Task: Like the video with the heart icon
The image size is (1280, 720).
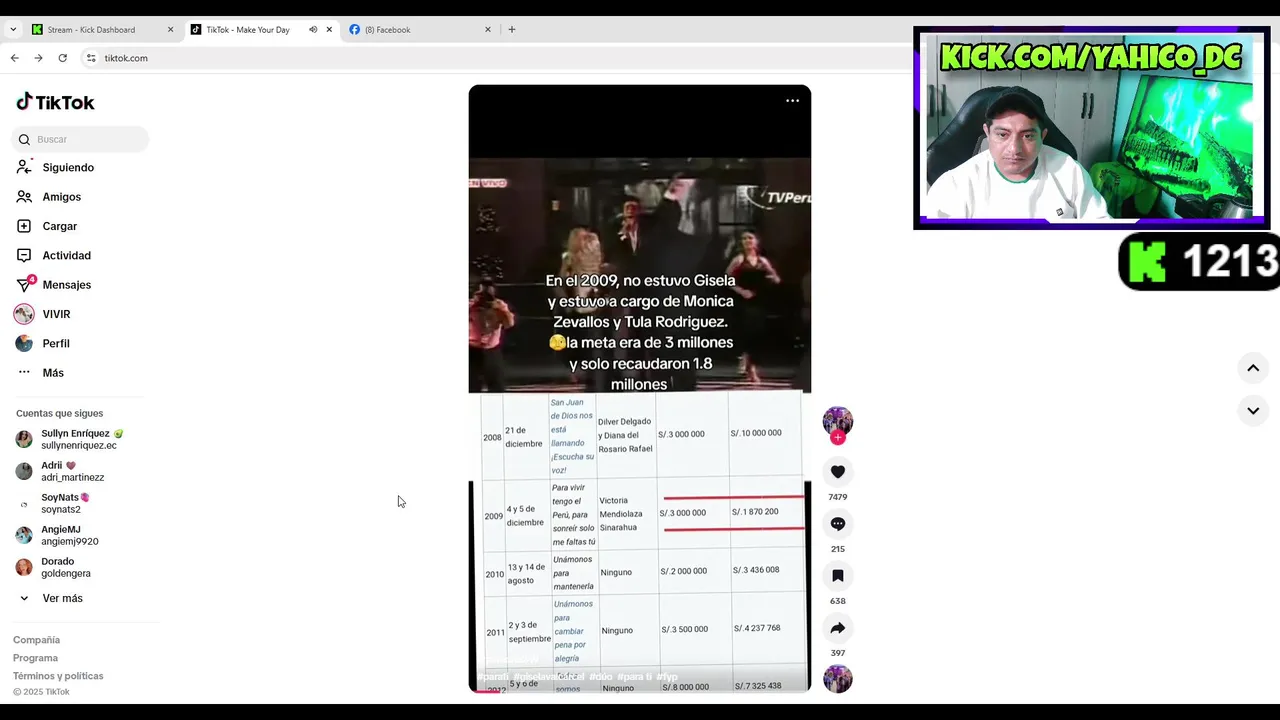Action: pos(838,472)
